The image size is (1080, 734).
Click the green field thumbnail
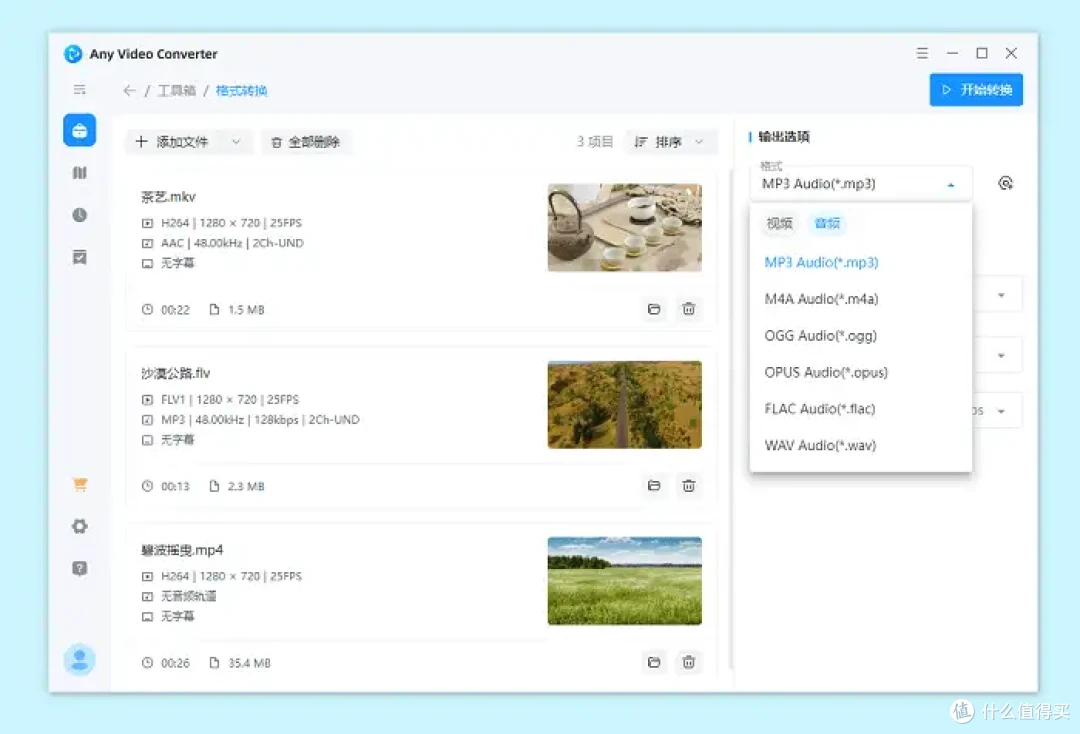[x=625, y=580]
